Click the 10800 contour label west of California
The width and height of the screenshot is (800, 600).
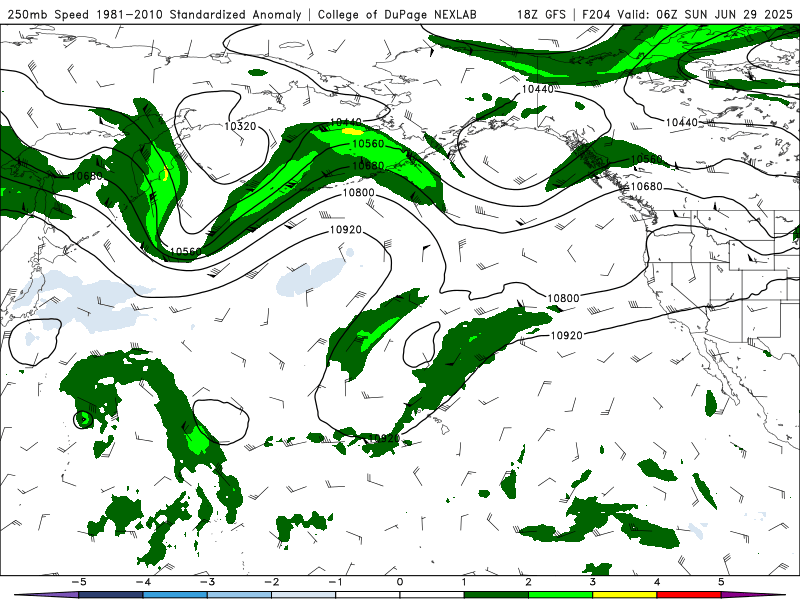click(x=563, y=298)
